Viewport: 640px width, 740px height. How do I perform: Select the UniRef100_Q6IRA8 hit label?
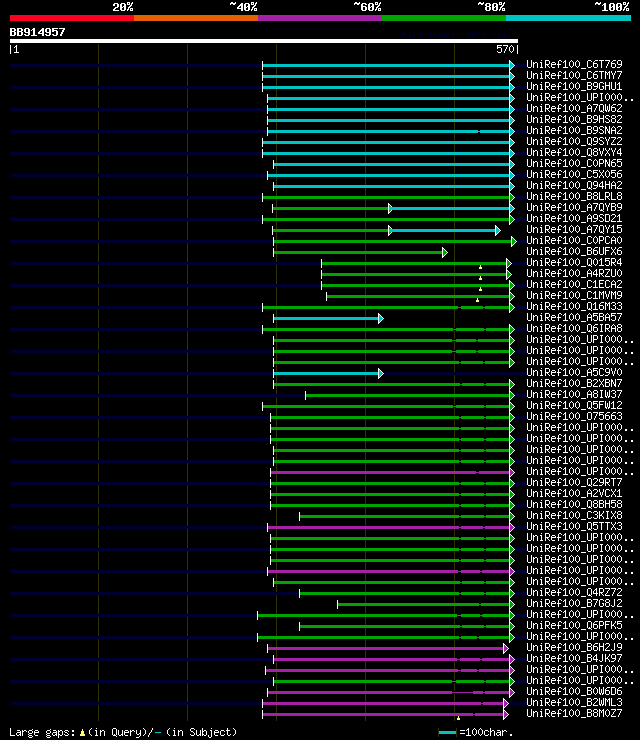[574, 328]
